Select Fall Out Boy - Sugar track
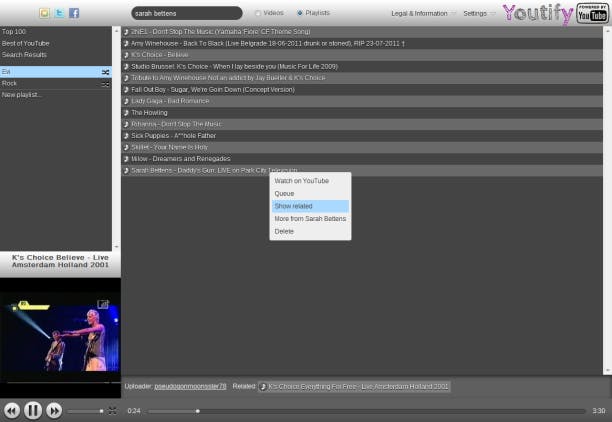 click(x=362, y=90)
